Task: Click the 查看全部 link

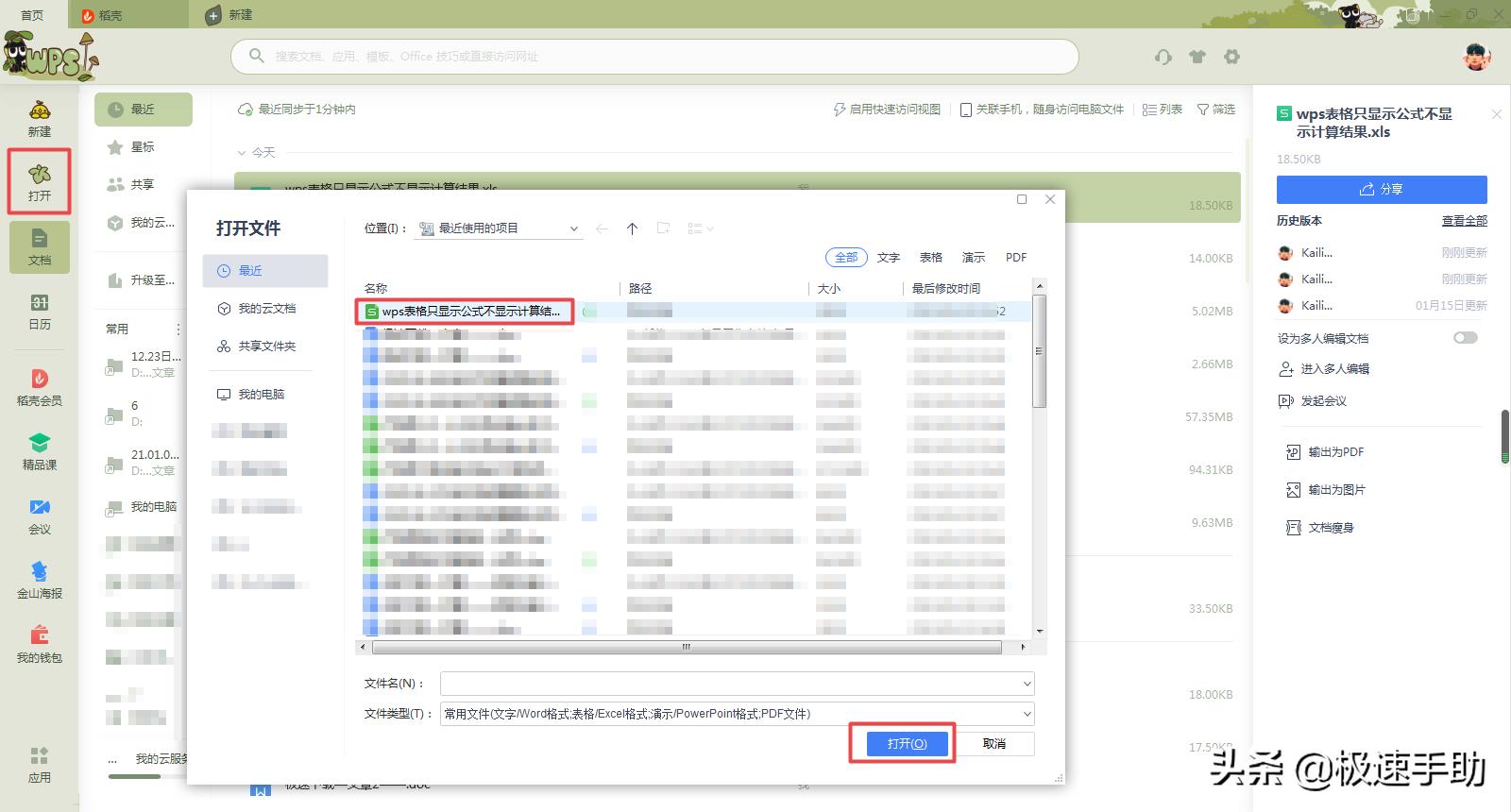Action: pos(1464,221)
